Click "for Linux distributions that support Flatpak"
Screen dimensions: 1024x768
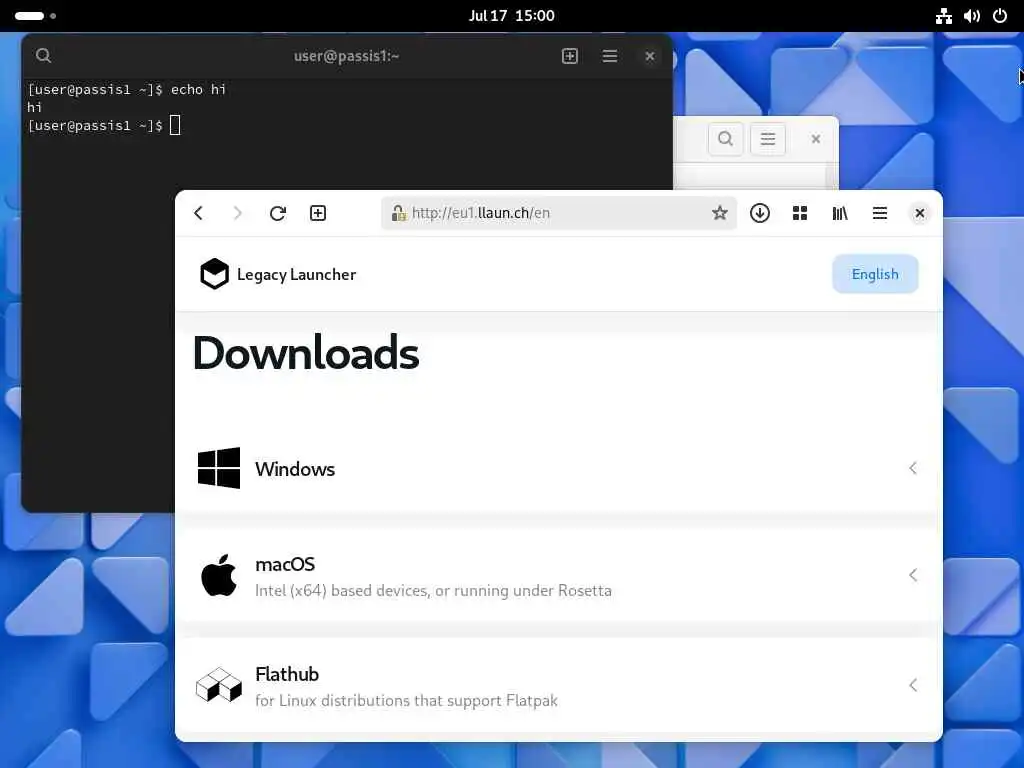(x=406, y=701)
